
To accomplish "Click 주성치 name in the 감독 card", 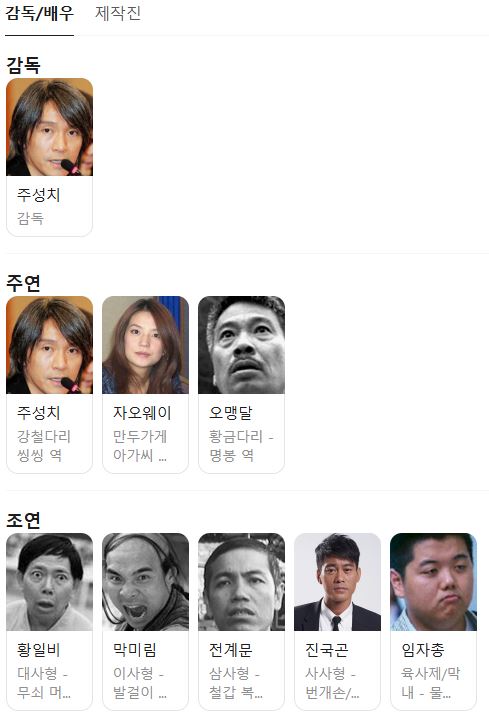I will (x=38, y=195).
